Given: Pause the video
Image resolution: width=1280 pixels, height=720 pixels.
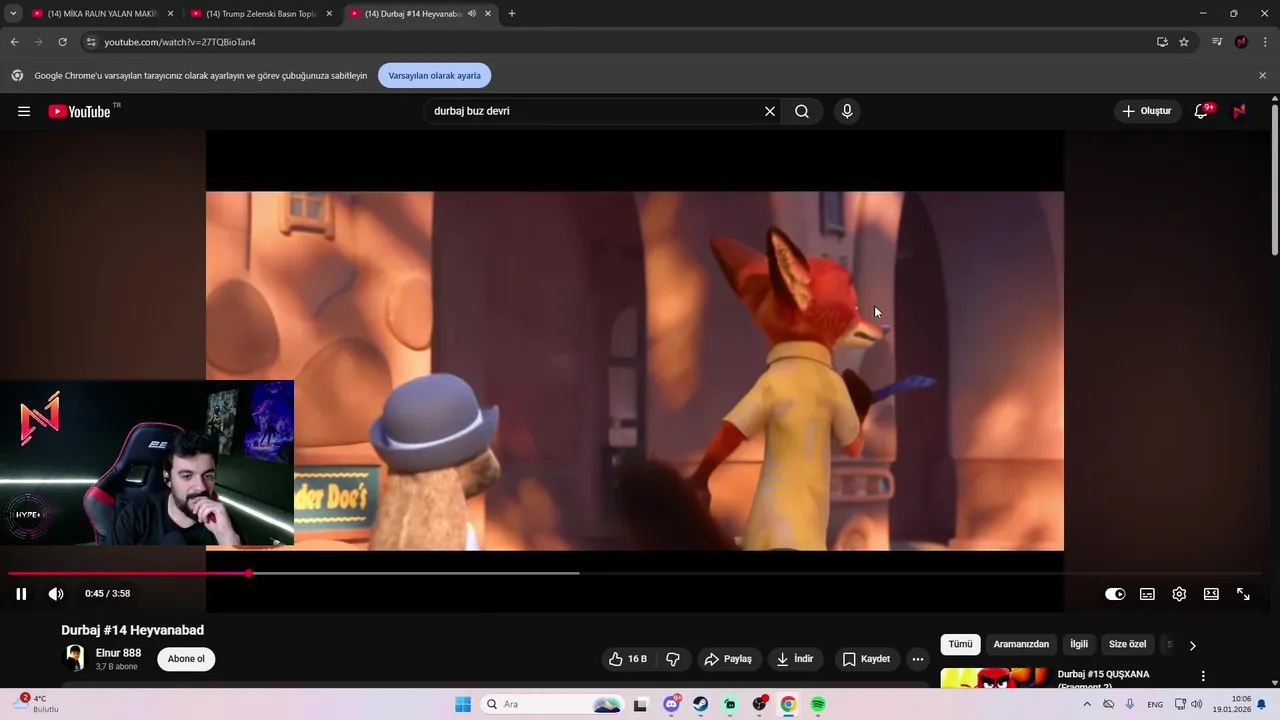Looking at the screenshot, I should pos(21,594).
